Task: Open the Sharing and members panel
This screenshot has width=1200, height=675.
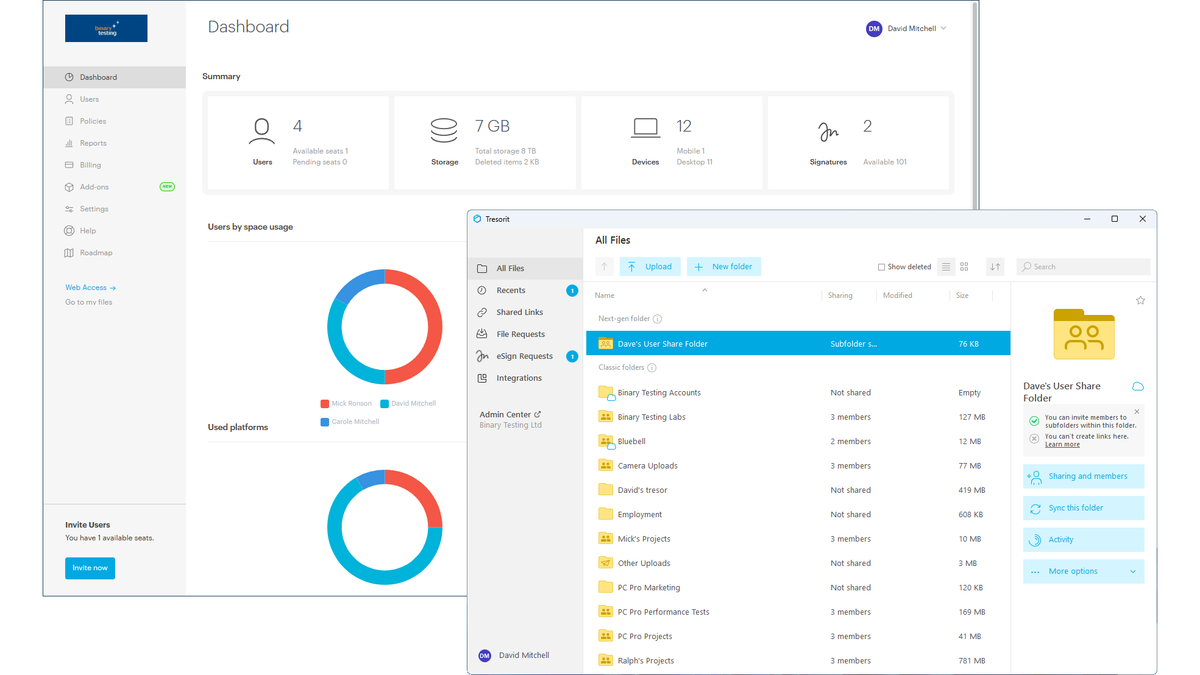Action: coord(1083,477)
